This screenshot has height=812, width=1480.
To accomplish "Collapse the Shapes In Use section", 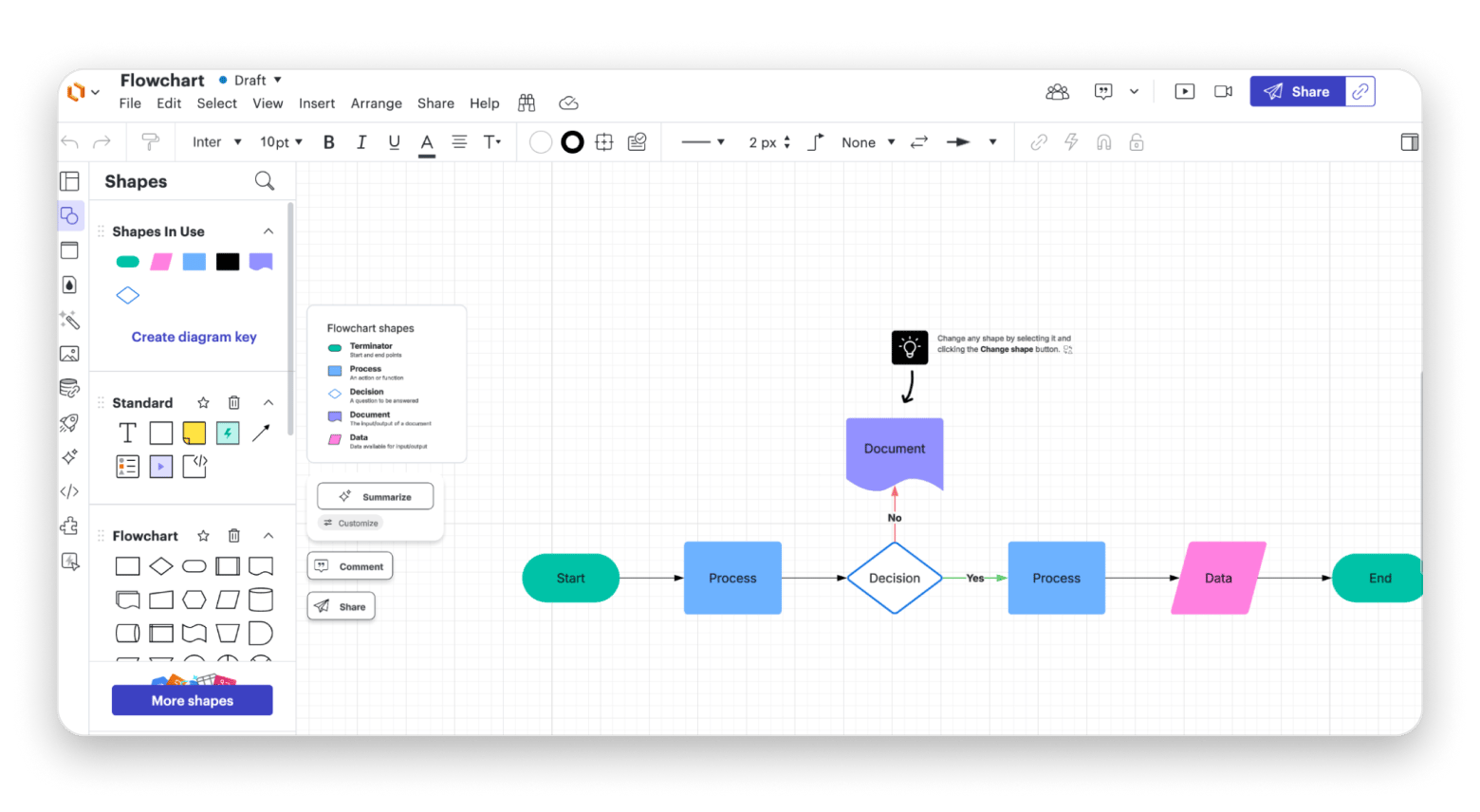I will (268, 231).
